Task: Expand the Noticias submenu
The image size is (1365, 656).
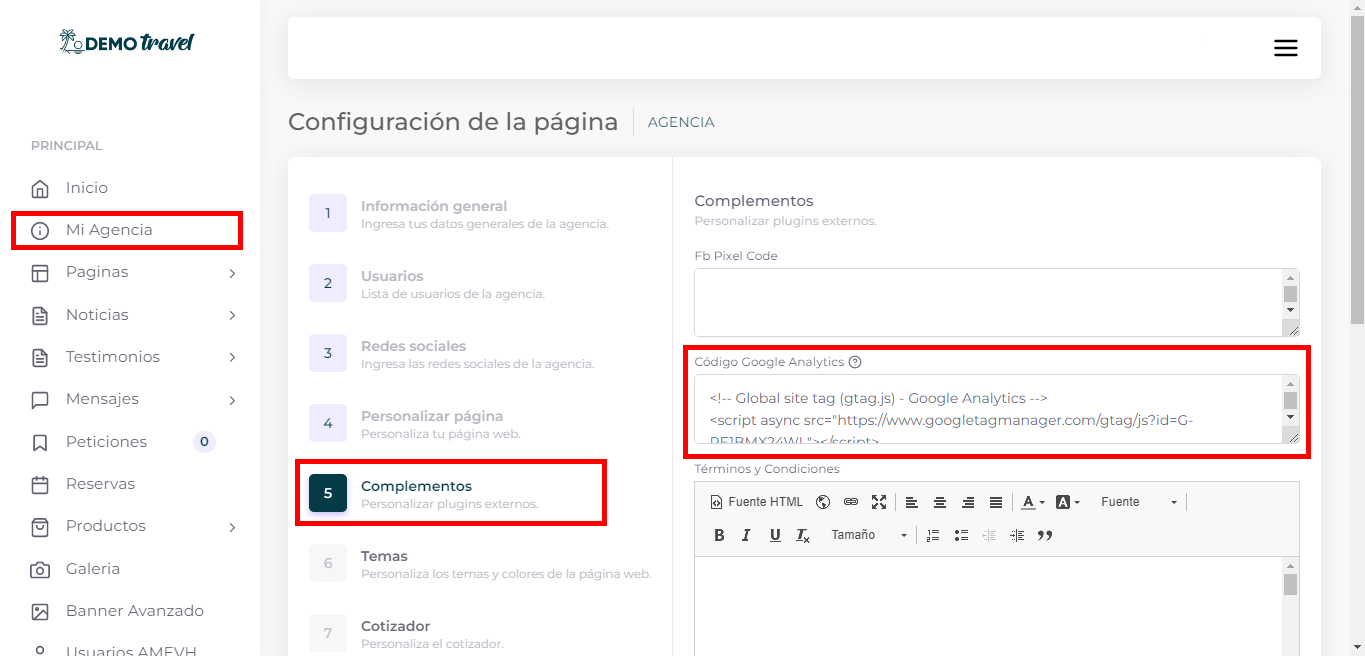Action: click(x=232, y=315)
